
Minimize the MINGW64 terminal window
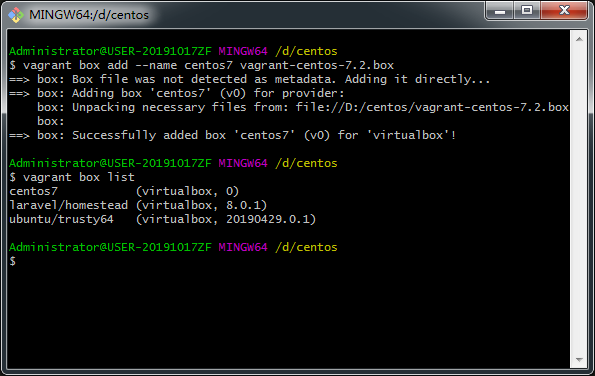(x=500, y=11)
